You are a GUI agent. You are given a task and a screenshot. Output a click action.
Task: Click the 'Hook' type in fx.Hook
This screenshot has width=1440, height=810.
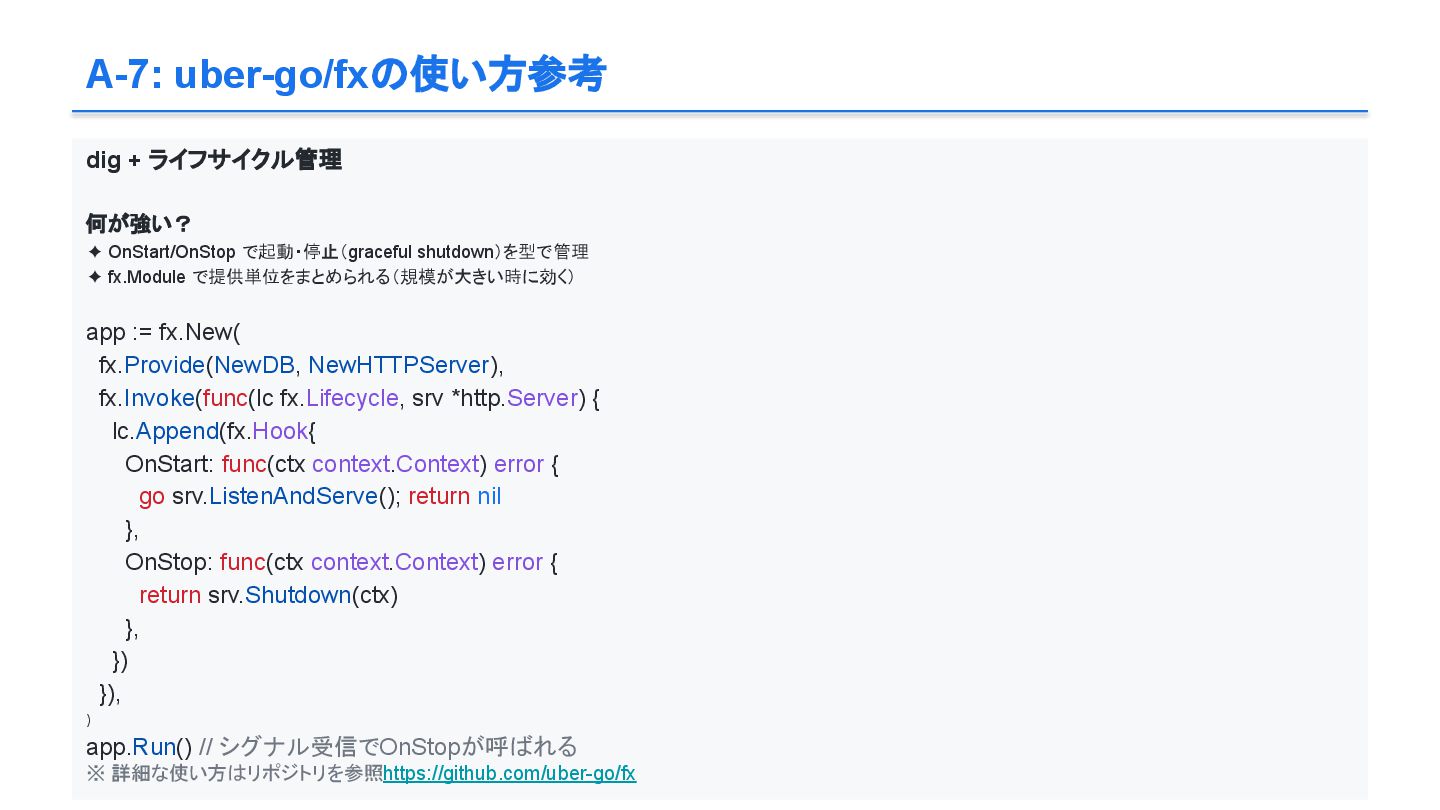(280, 431)
